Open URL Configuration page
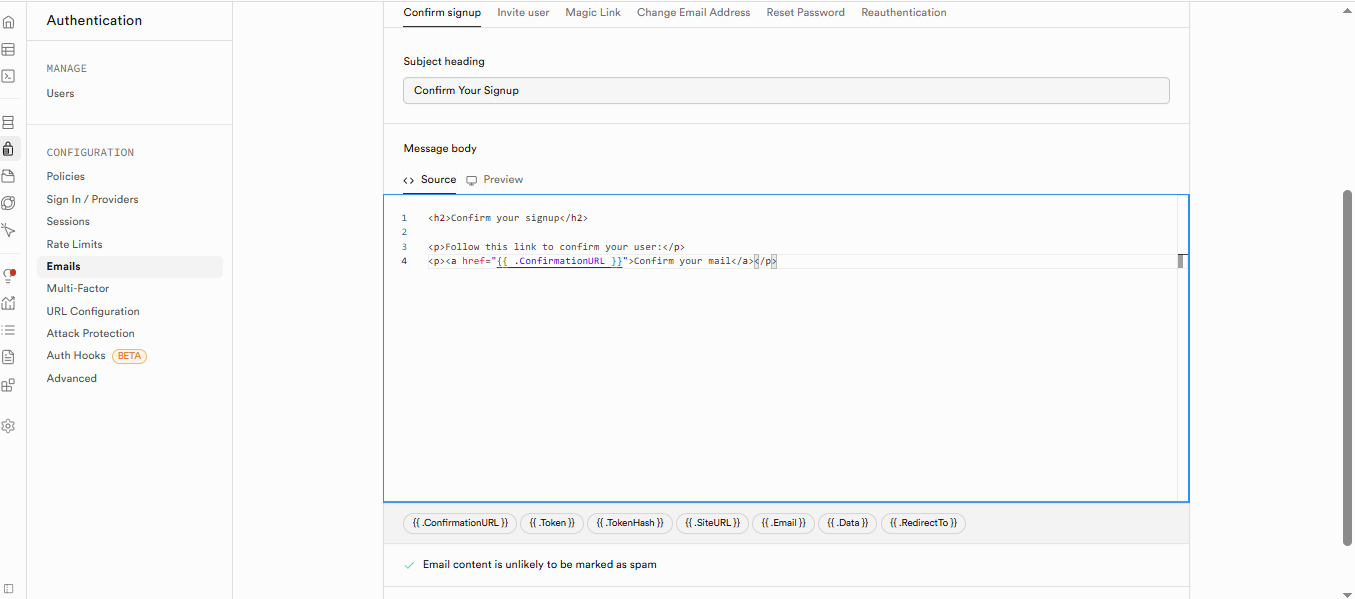 (93, 311)
